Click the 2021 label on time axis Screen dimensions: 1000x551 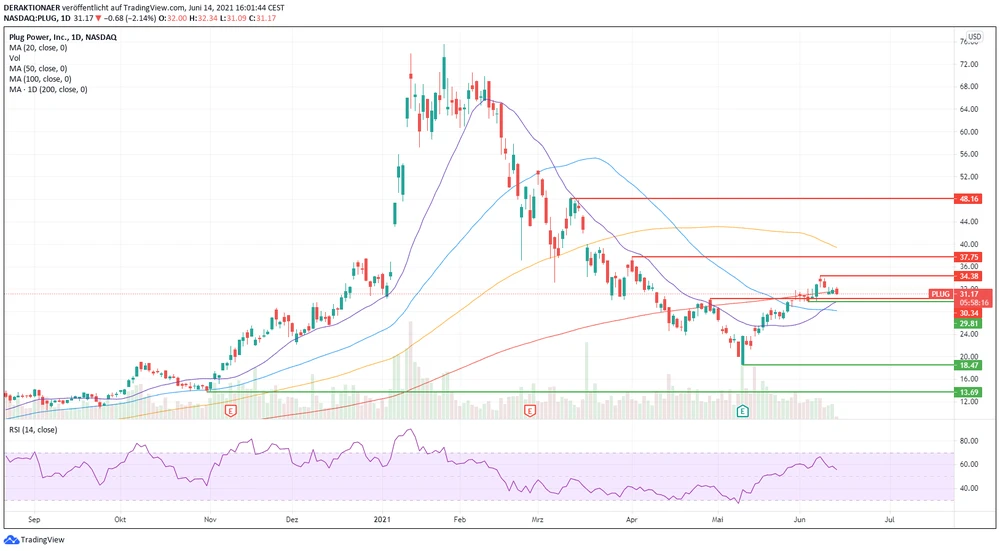pos(381,520)
